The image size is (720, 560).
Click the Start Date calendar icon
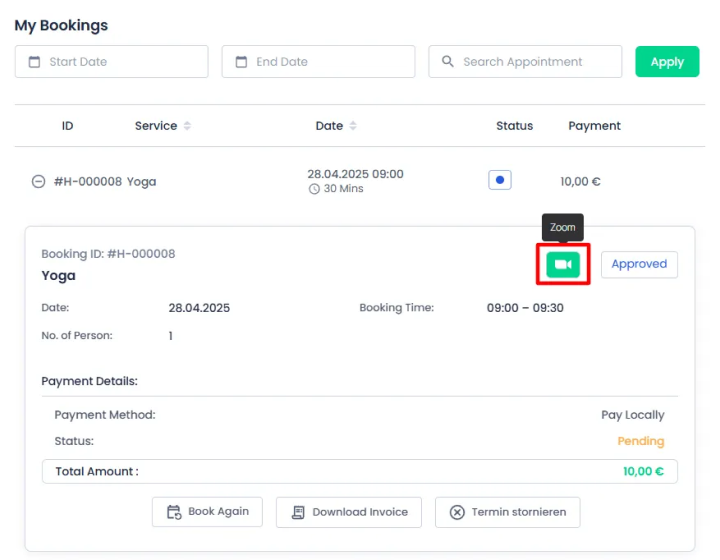34,62
